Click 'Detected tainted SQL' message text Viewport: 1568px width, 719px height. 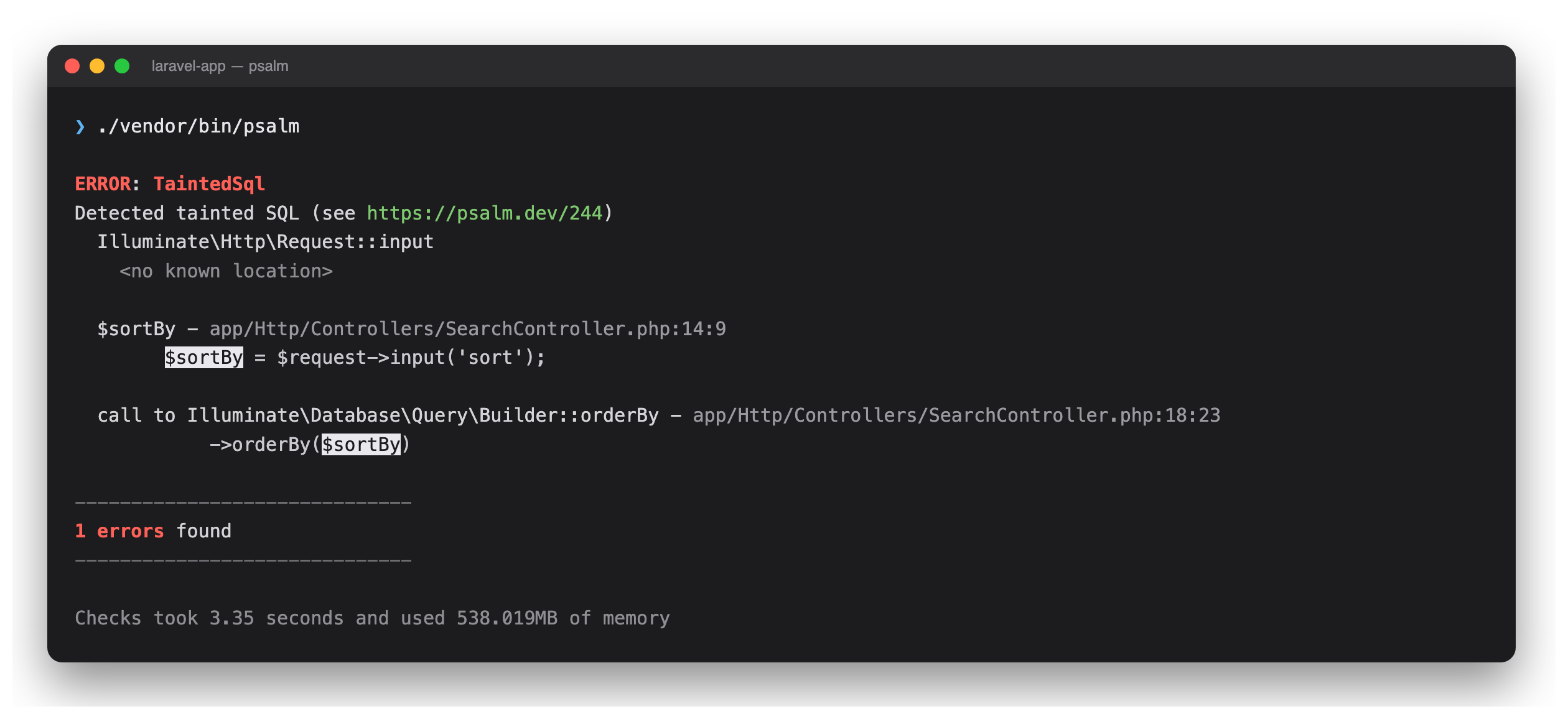point(187,213)
